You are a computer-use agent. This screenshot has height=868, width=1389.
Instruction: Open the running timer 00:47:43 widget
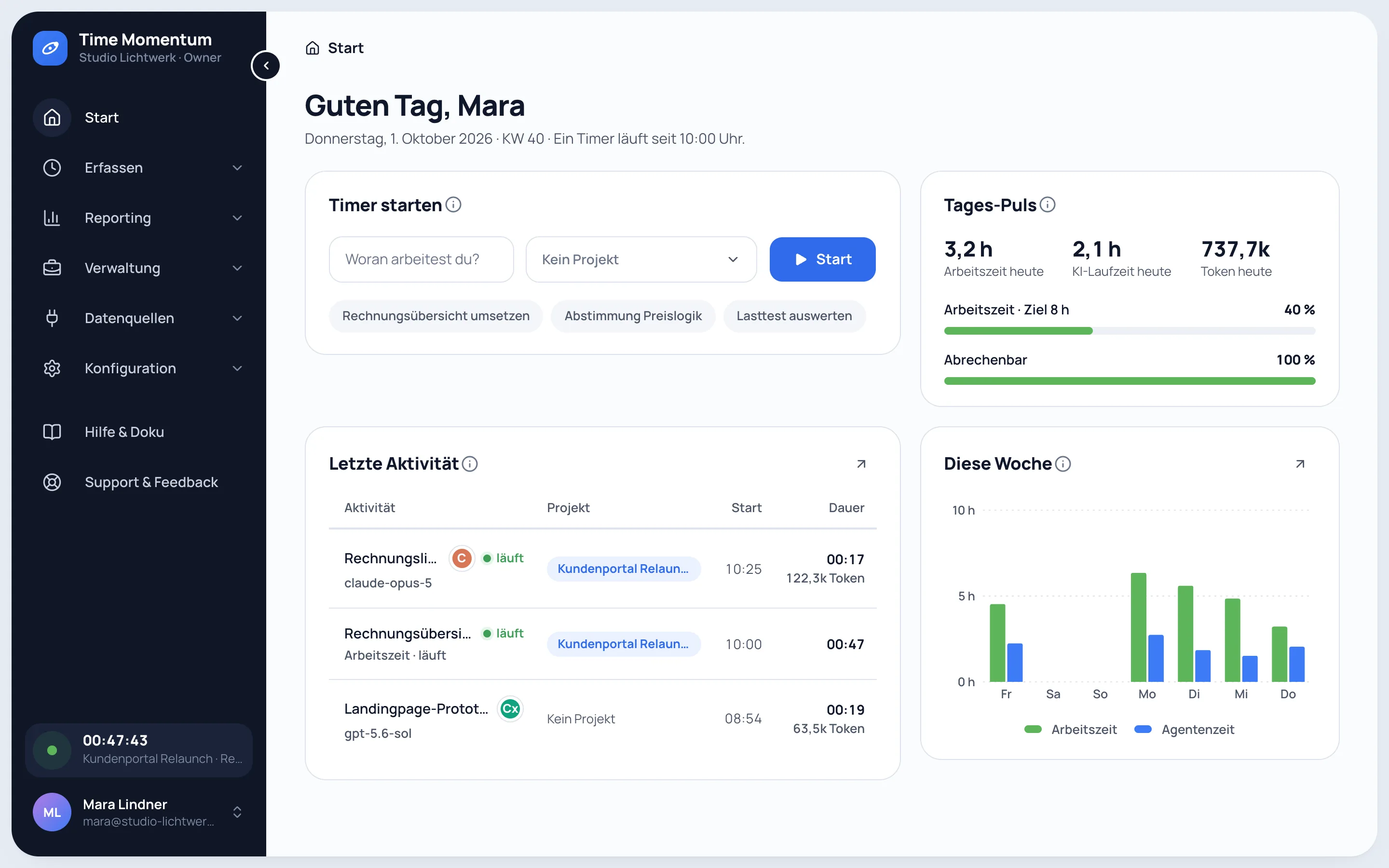pyautogui.click(x=139, y=750)
